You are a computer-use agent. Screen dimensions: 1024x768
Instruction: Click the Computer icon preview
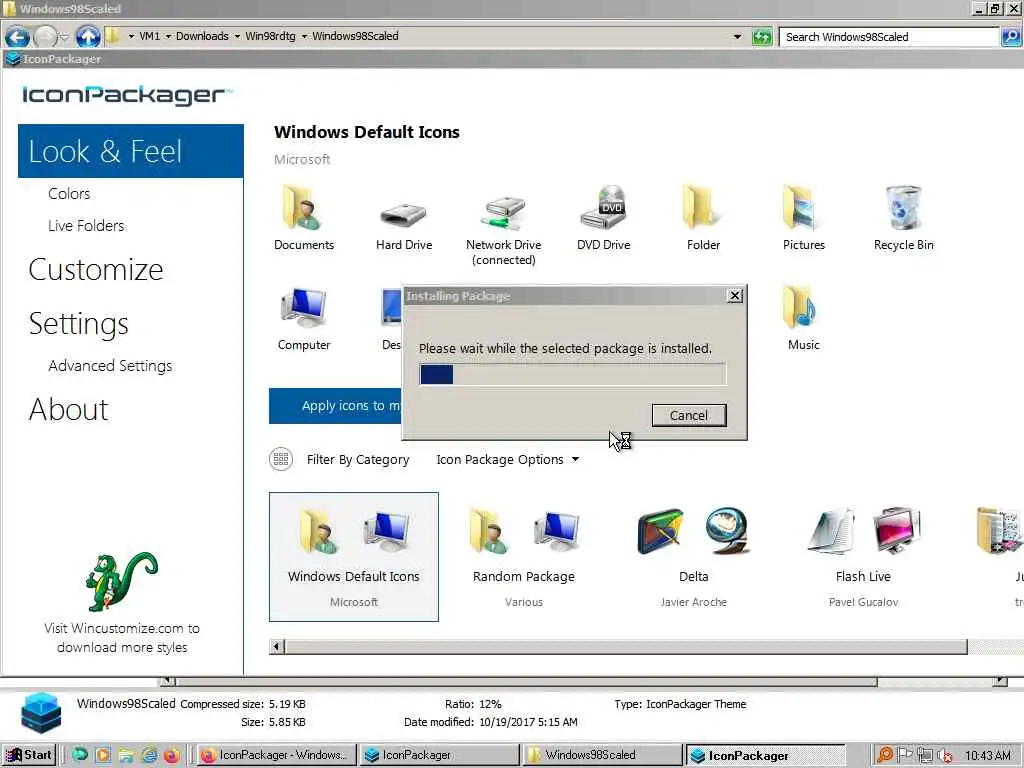click(x=304, y=307)
